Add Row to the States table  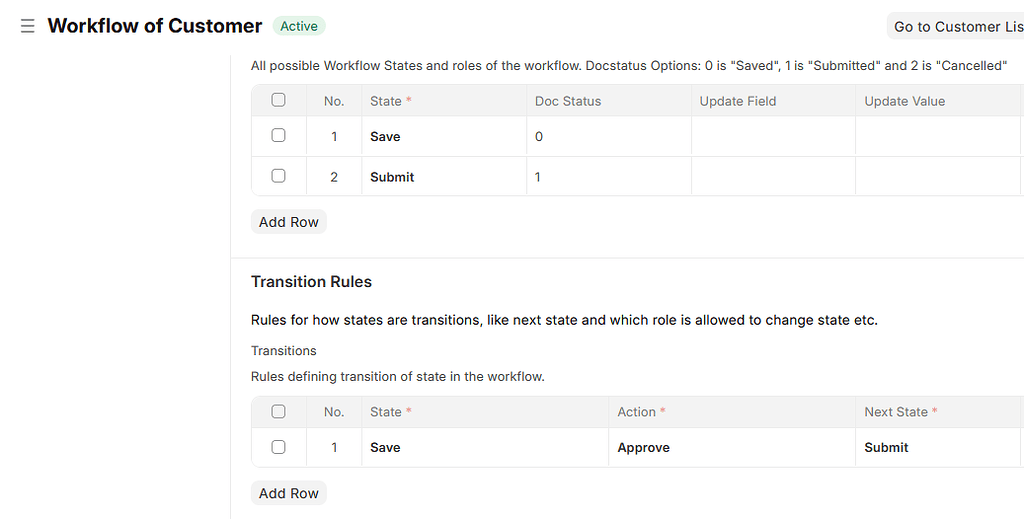(x=289, y=222)
